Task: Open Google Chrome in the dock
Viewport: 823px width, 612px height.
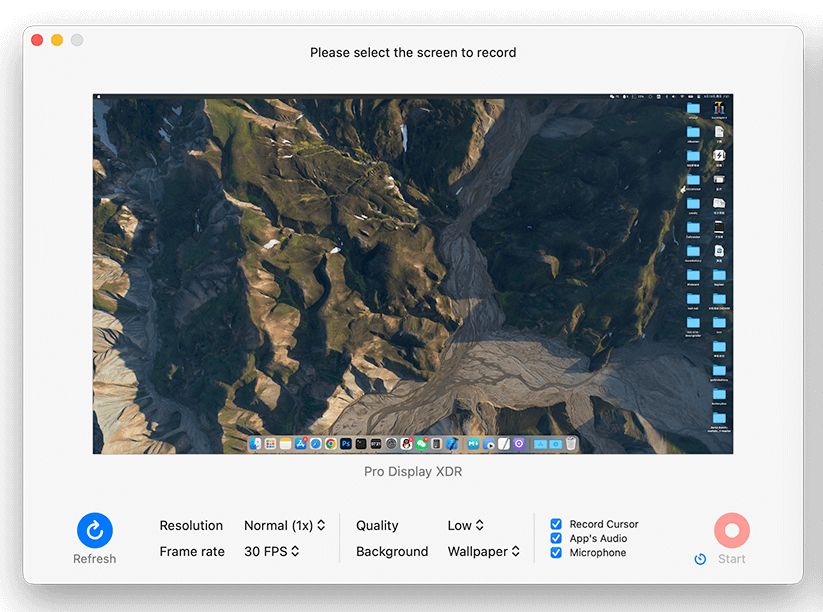Action: 330,443
